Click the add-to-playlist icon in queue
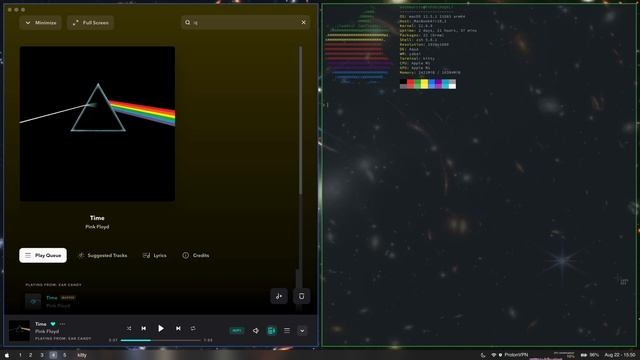 click(279, 296)
